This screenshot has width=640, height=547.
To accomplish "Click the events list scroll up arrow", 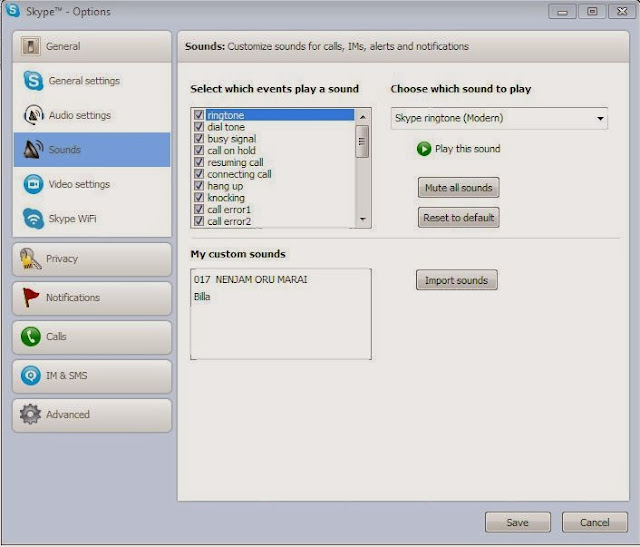I will click(362, 117).
